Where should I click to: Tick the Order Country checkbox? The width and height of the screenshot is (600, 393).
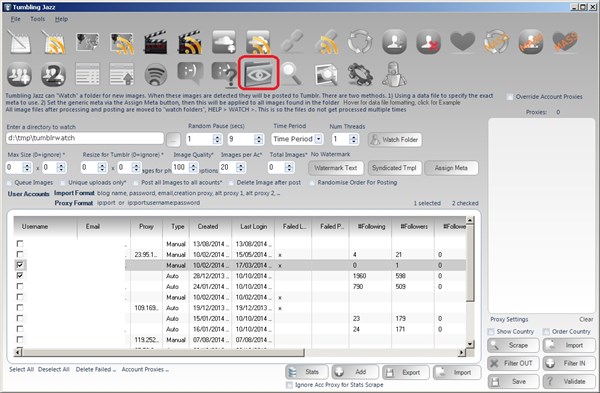point(546,331)
